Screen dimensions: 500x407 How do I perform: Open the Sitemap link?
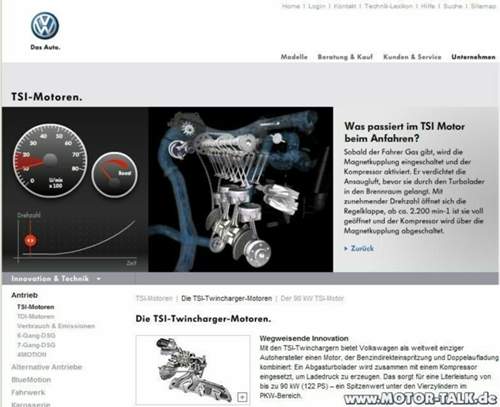coord(483,6)
